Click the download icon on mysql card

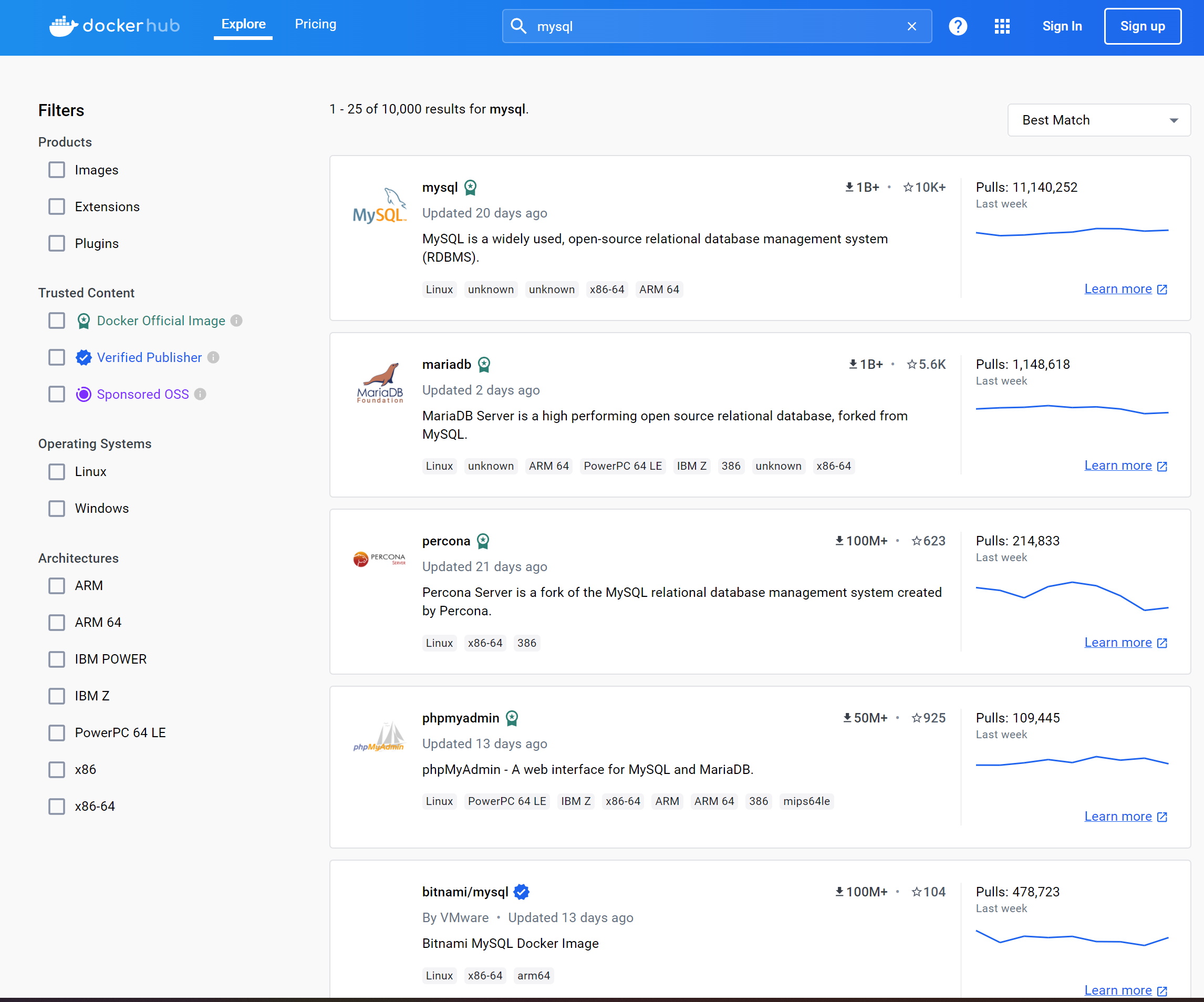click(x=849, y=187)
